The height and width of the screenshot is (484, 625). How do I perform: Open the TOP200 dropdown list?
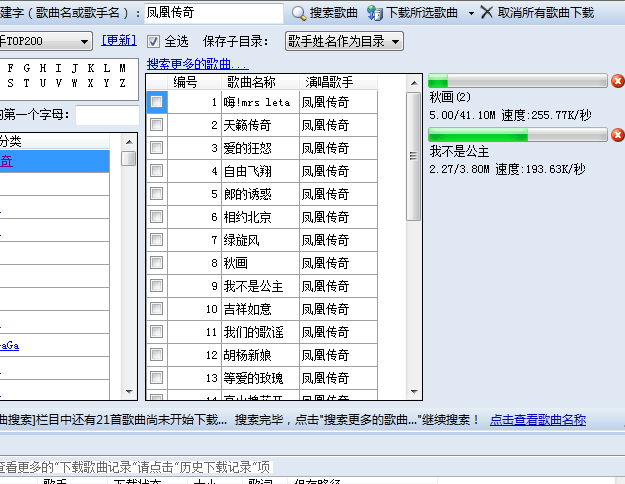[x=84, y=42]
